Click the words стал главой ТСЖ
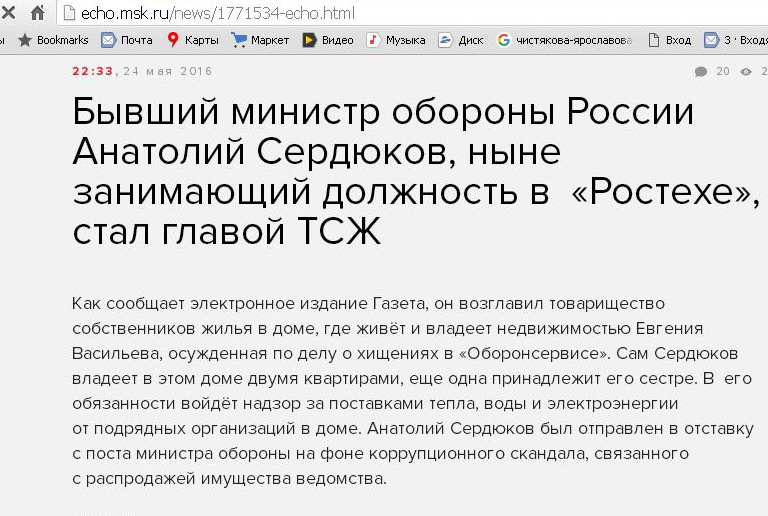 coord(227,231)
